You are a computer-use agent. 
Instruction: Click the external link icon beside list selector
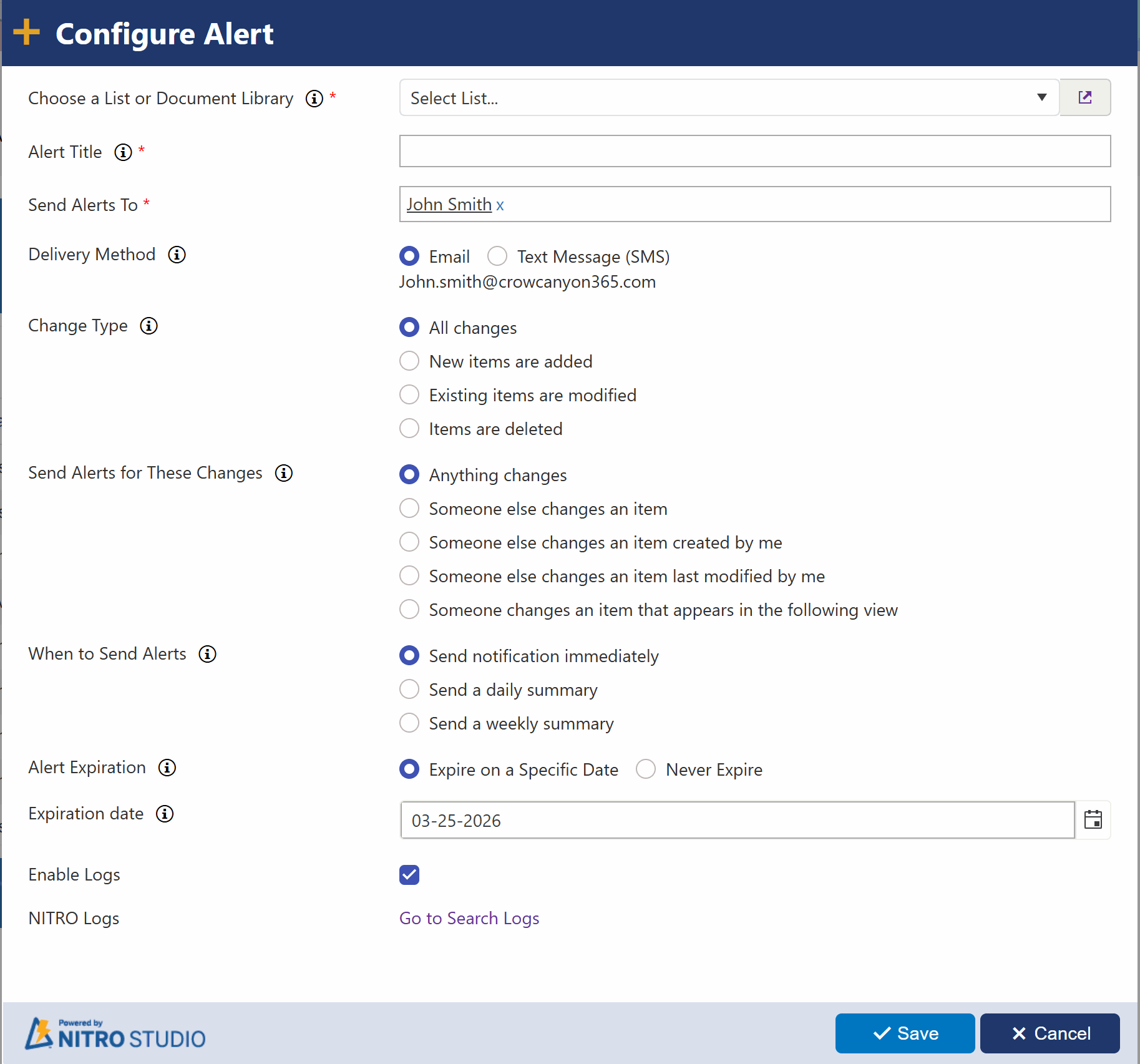tap(1085, 97)
